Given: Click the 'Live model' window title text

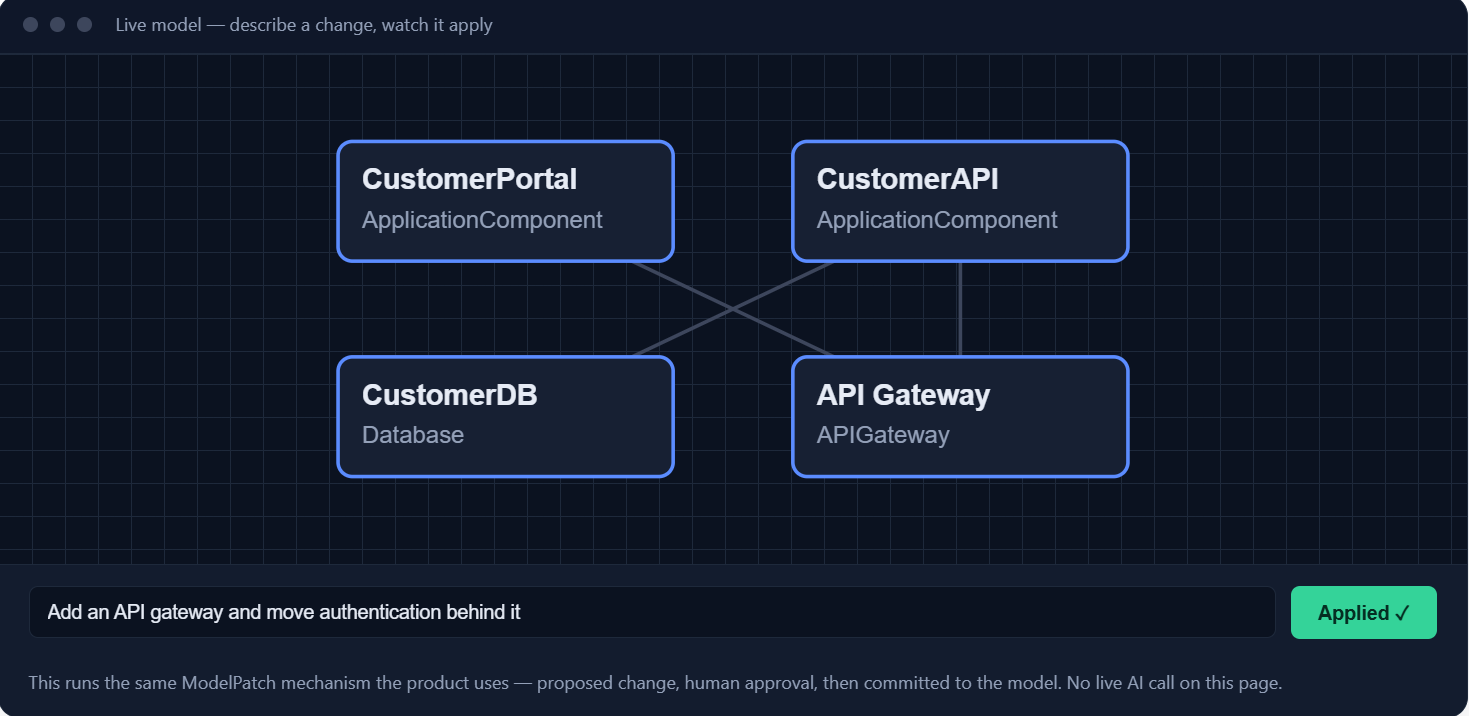Looking at the screenshot, I should click(x=304, y=25).
